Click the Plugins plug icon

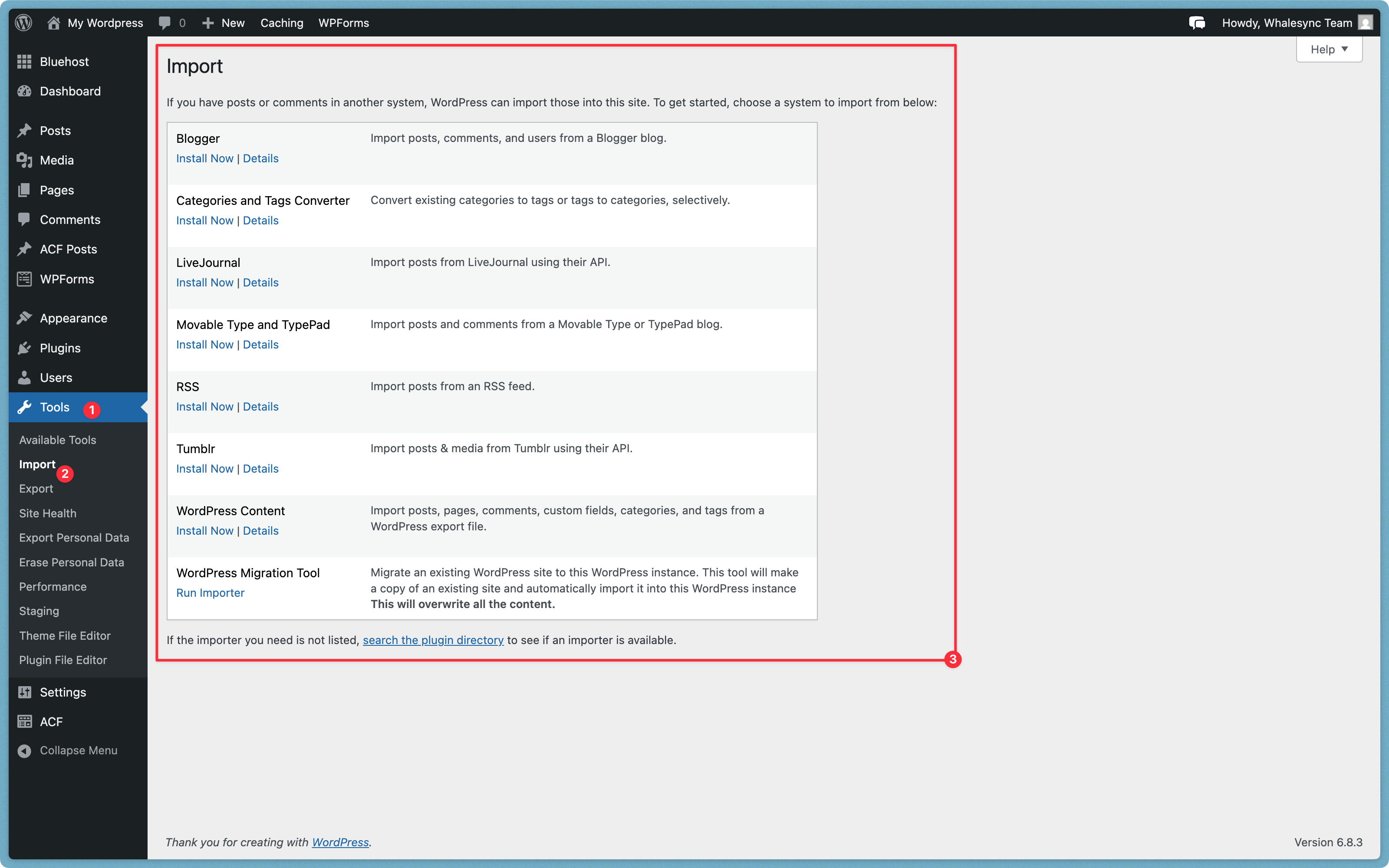[24, 348]
